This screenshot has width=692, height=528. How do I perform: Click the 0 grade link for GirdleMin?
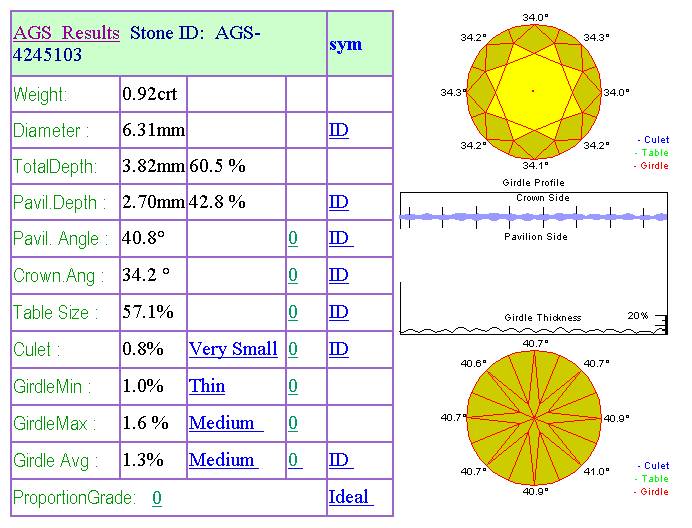293,386
